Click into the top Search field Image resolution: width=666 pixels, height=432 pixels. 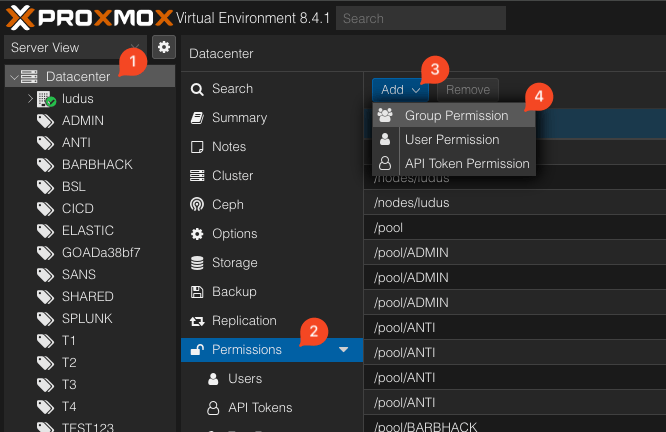click(x=420, y=18)
